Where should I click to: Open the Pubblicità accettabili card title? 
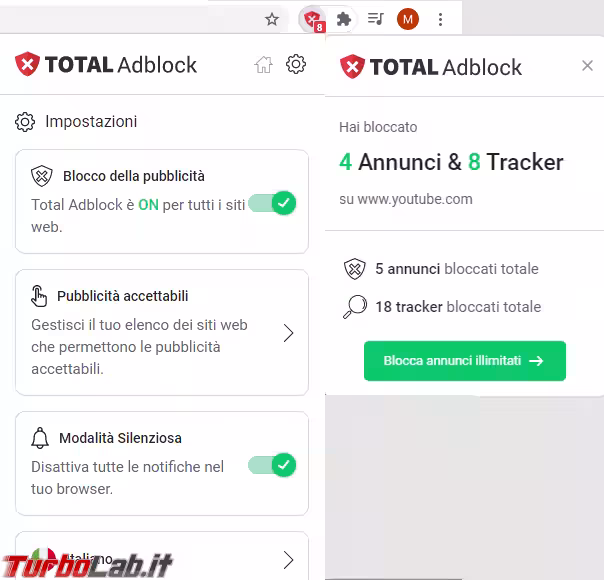tap(122, 296)
